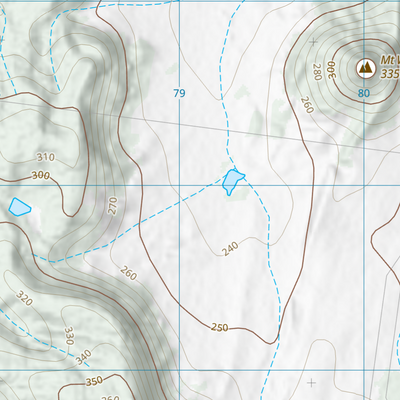The height and width of the screenshot is (400, 400).
Task: Click the '350' contour label
Action: click(94, 382)
